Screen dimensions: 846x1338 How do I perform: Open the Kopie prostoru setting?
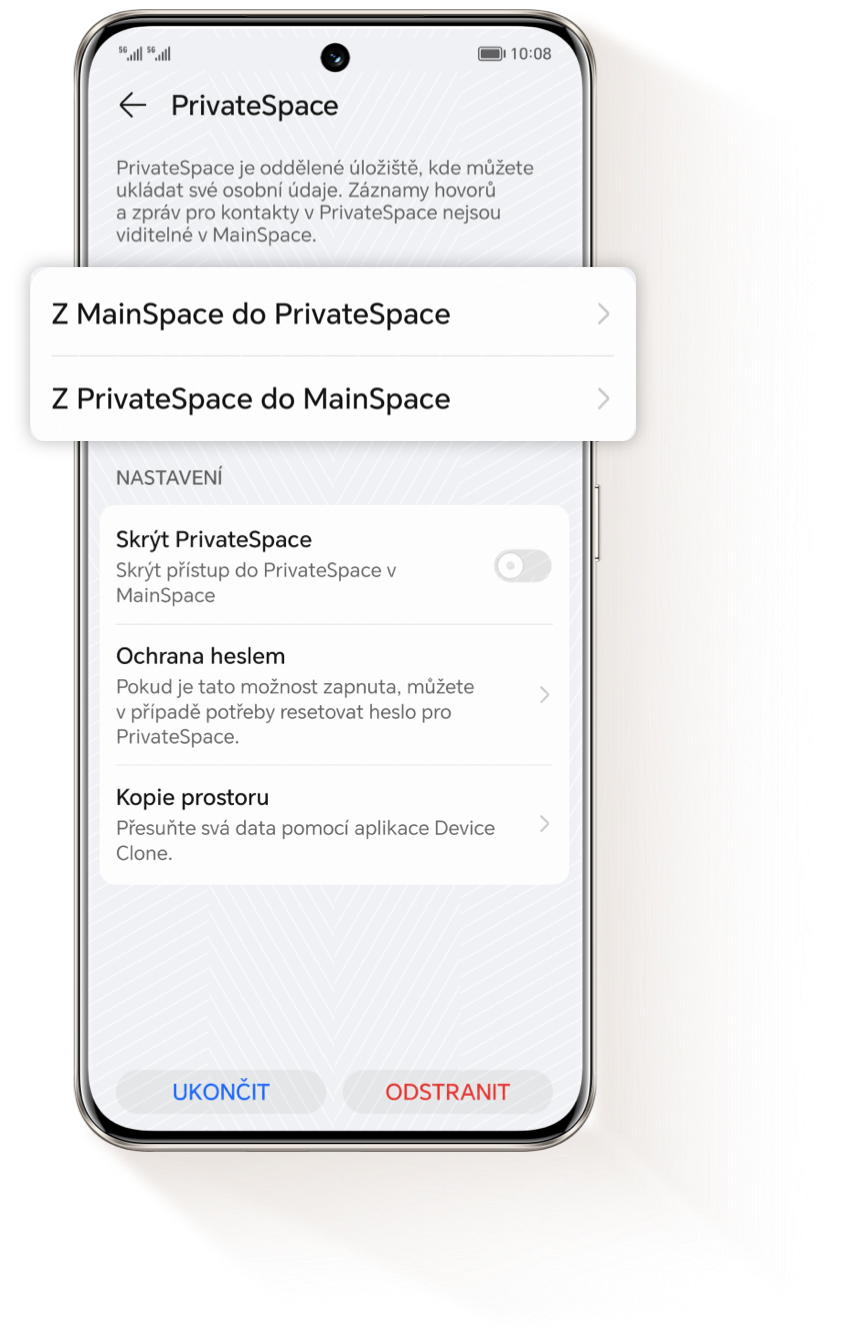(334, 825)
